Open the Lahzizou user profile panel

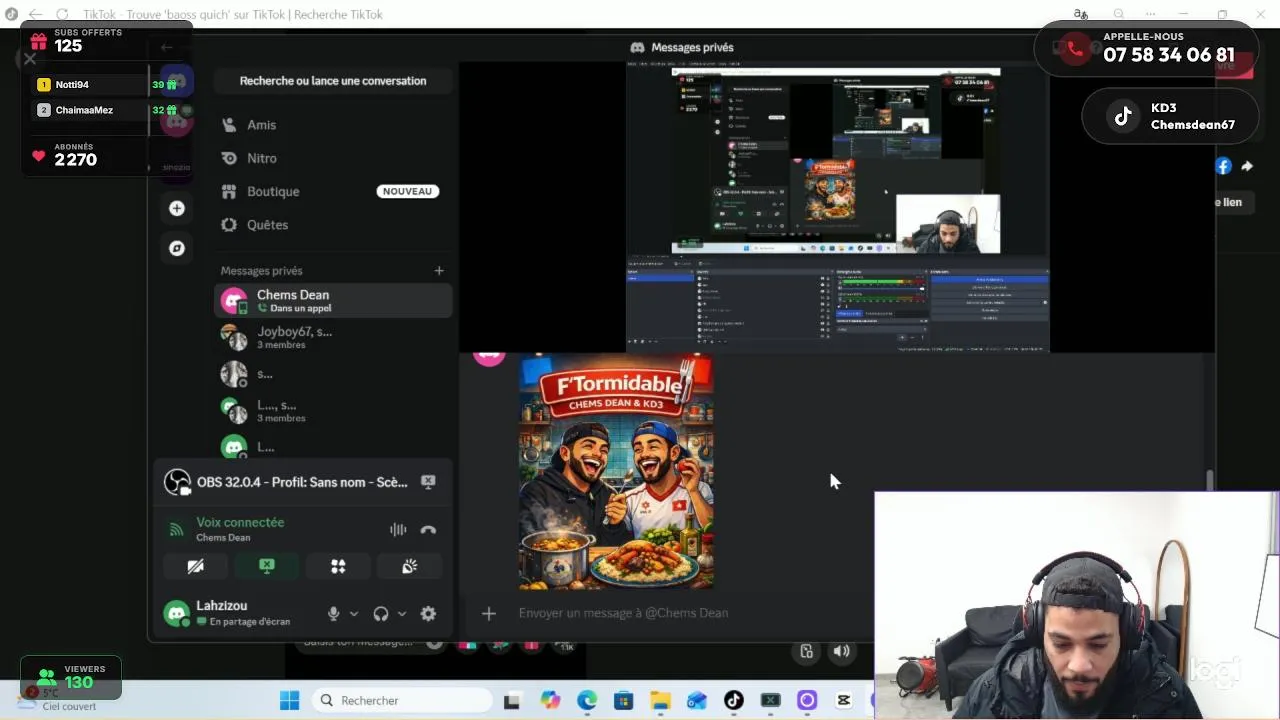(x=238, y=613)
